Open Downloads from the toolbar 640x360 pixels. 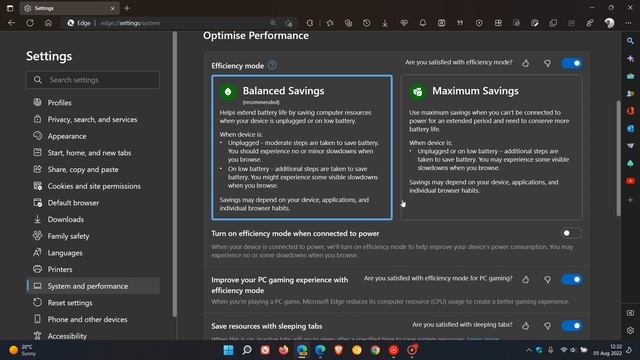pyautogui.click(x=385, y=23)
